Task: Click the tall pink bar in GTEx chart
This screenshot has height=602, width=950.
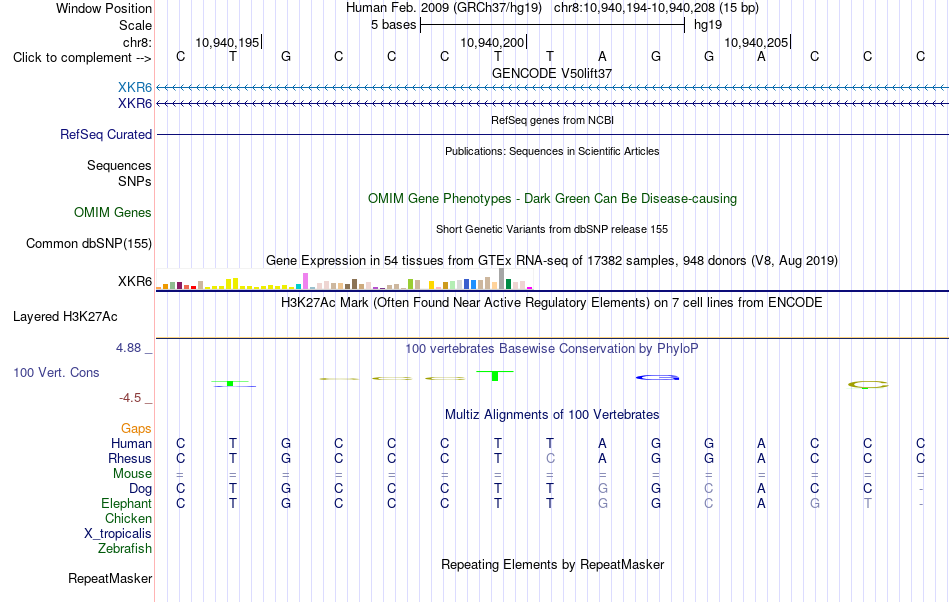Action: click(306, 281)
